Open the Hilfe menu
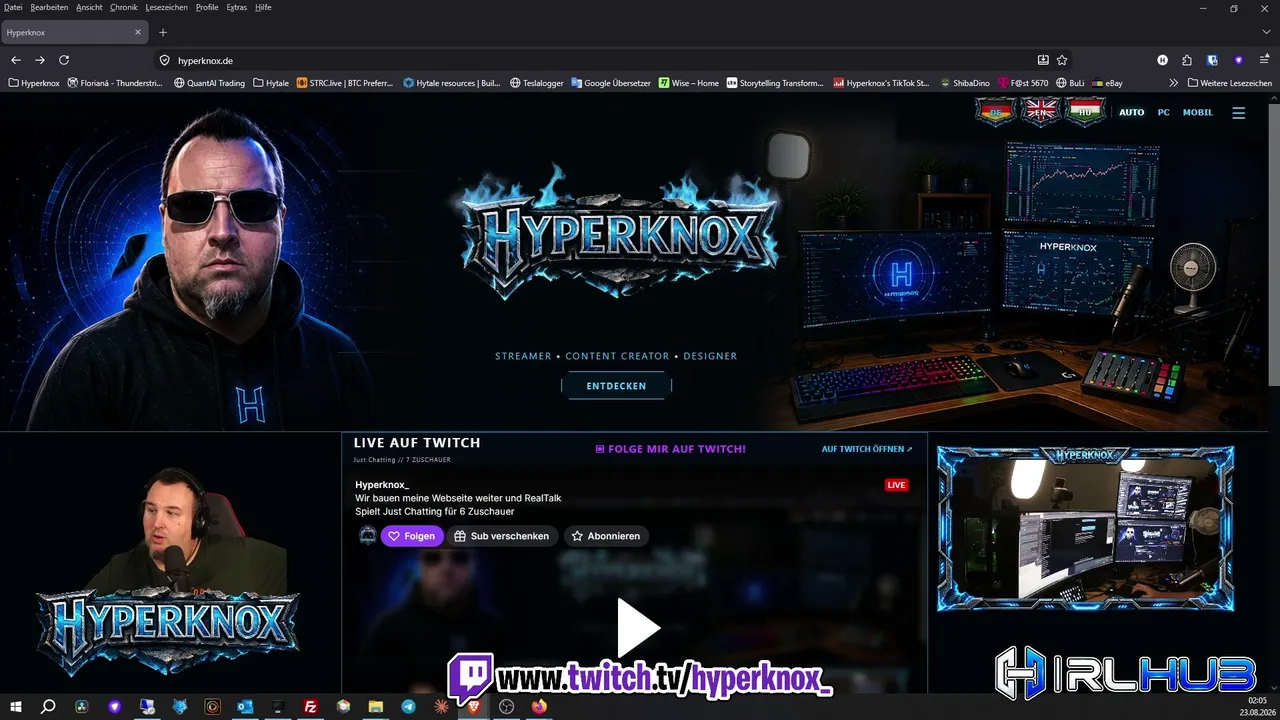The height and width of the screenshot is (720, 1280). (x=263, y=7)
